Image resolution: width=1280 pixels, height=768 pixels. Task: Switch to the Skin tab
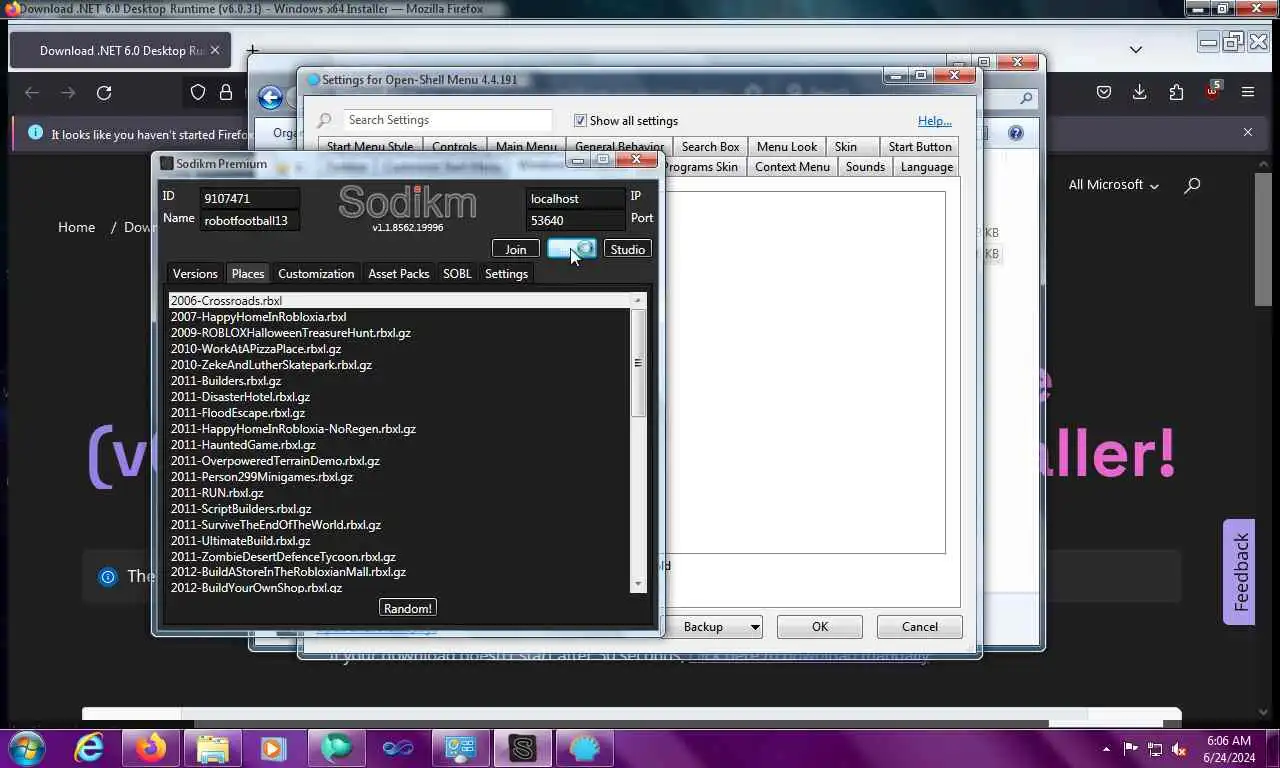click(846, 146)
